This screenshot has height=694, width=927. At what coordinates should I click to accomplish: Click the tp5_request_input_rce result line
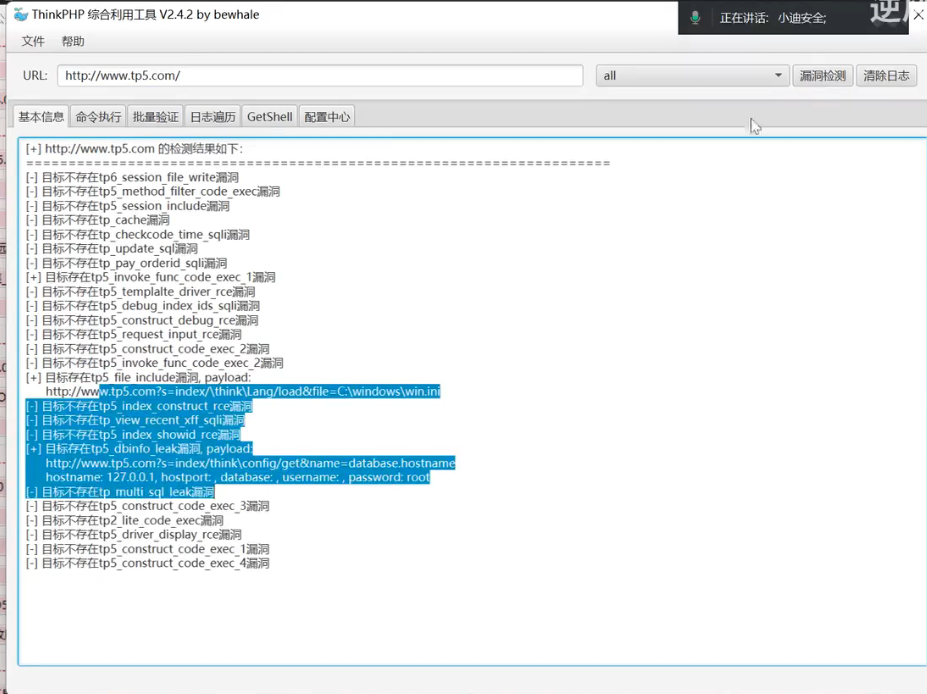tap(134, 335)
